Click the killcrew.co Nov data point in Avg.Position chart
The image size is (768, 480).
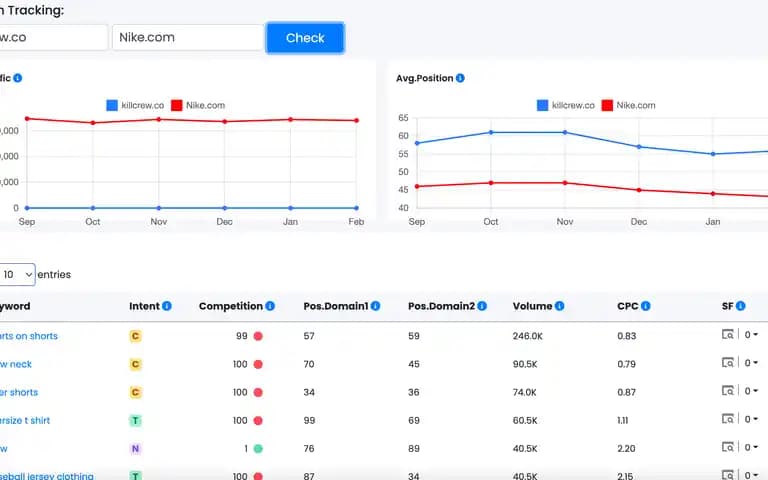[565, 132]
